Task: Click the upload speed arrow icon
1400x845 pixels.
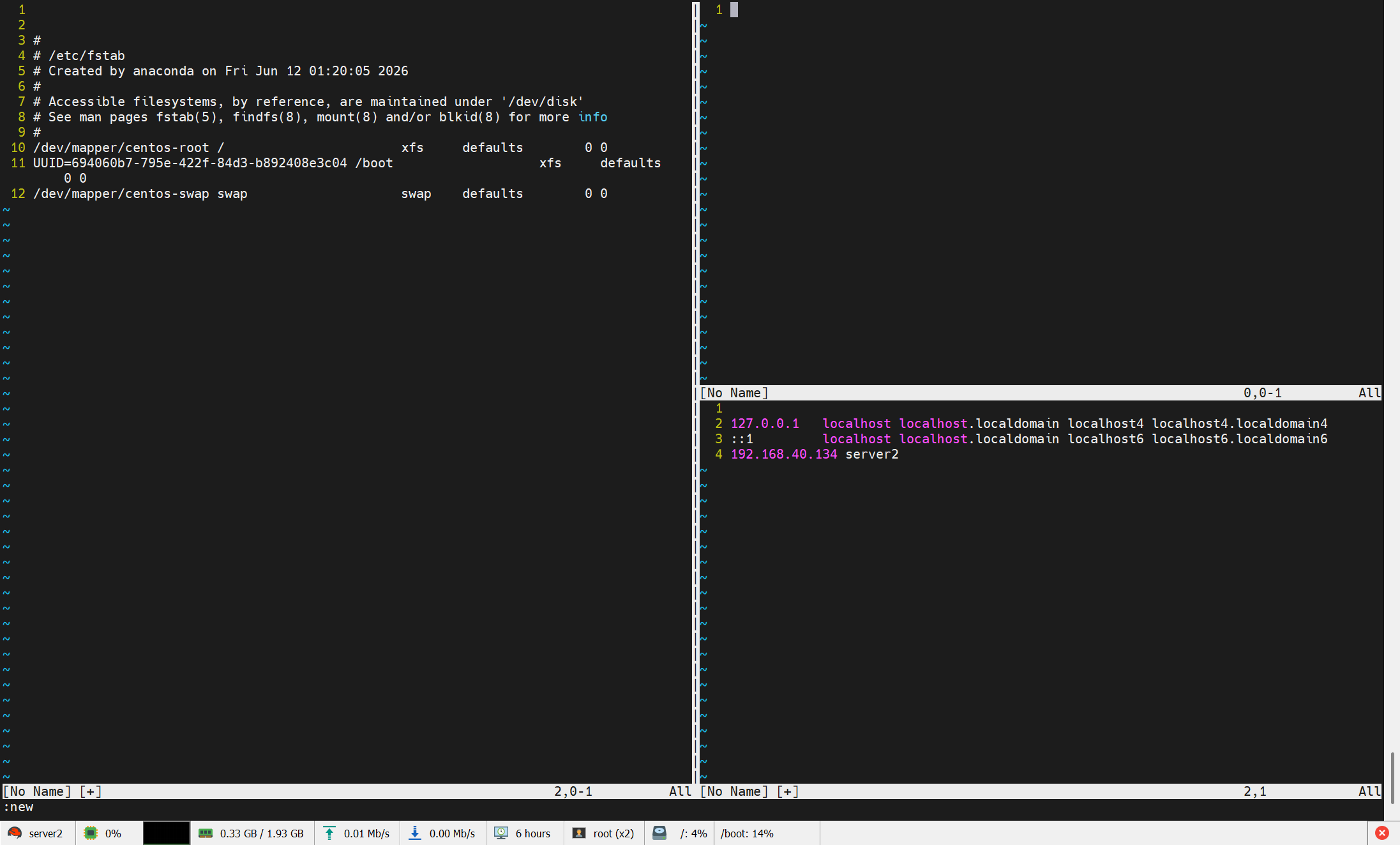Action: [329, 833]
